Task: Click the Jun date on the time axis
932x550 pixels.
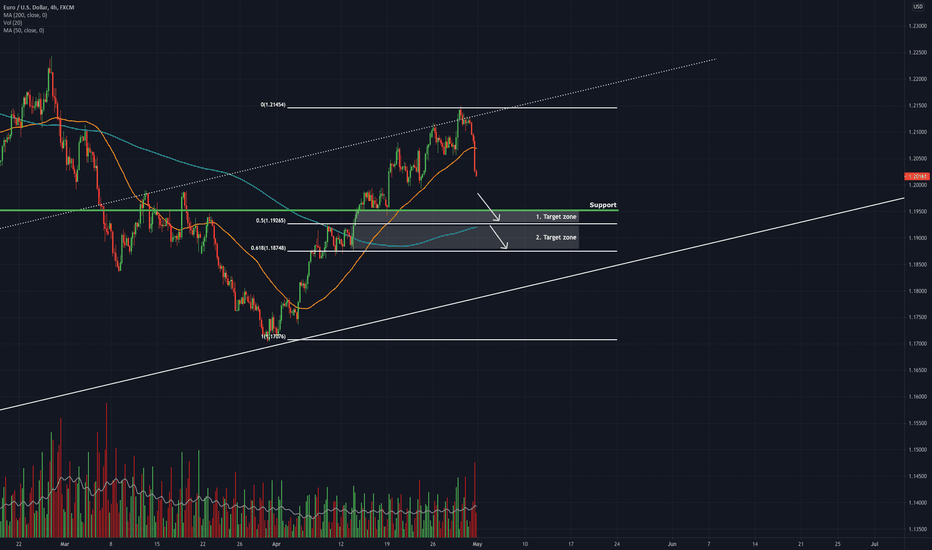Action: pos(672,544)
